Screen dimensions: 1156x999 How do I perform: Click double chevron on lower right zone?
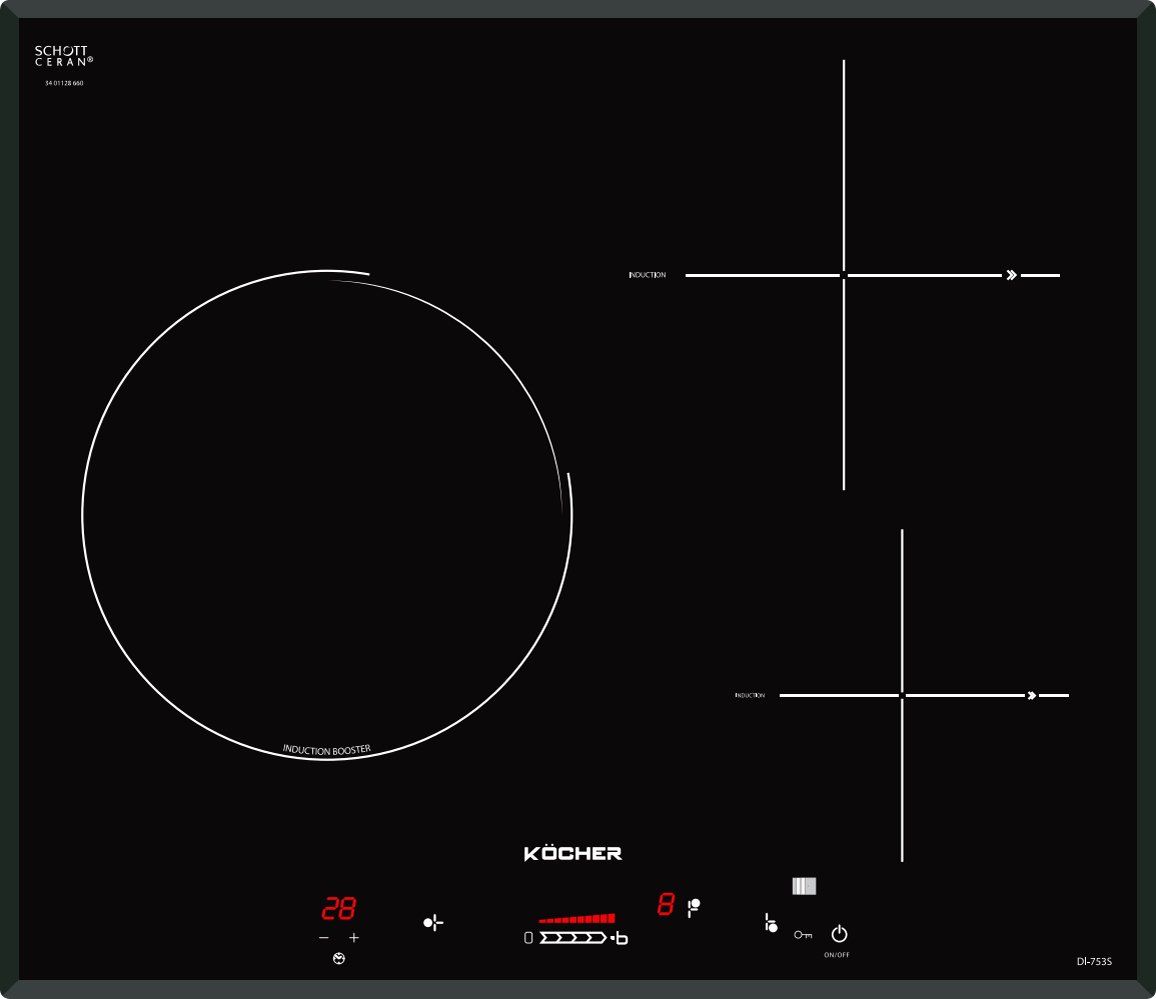pyautogui.click(x=1031, y=695)
